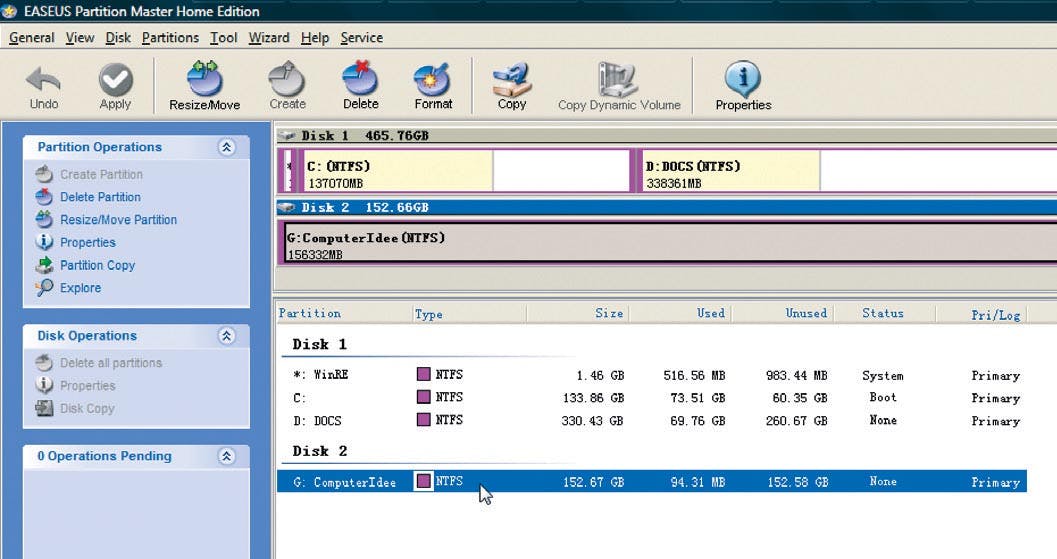Open the General menu
Screen dimensions: 1057x559
pos(32,38)
